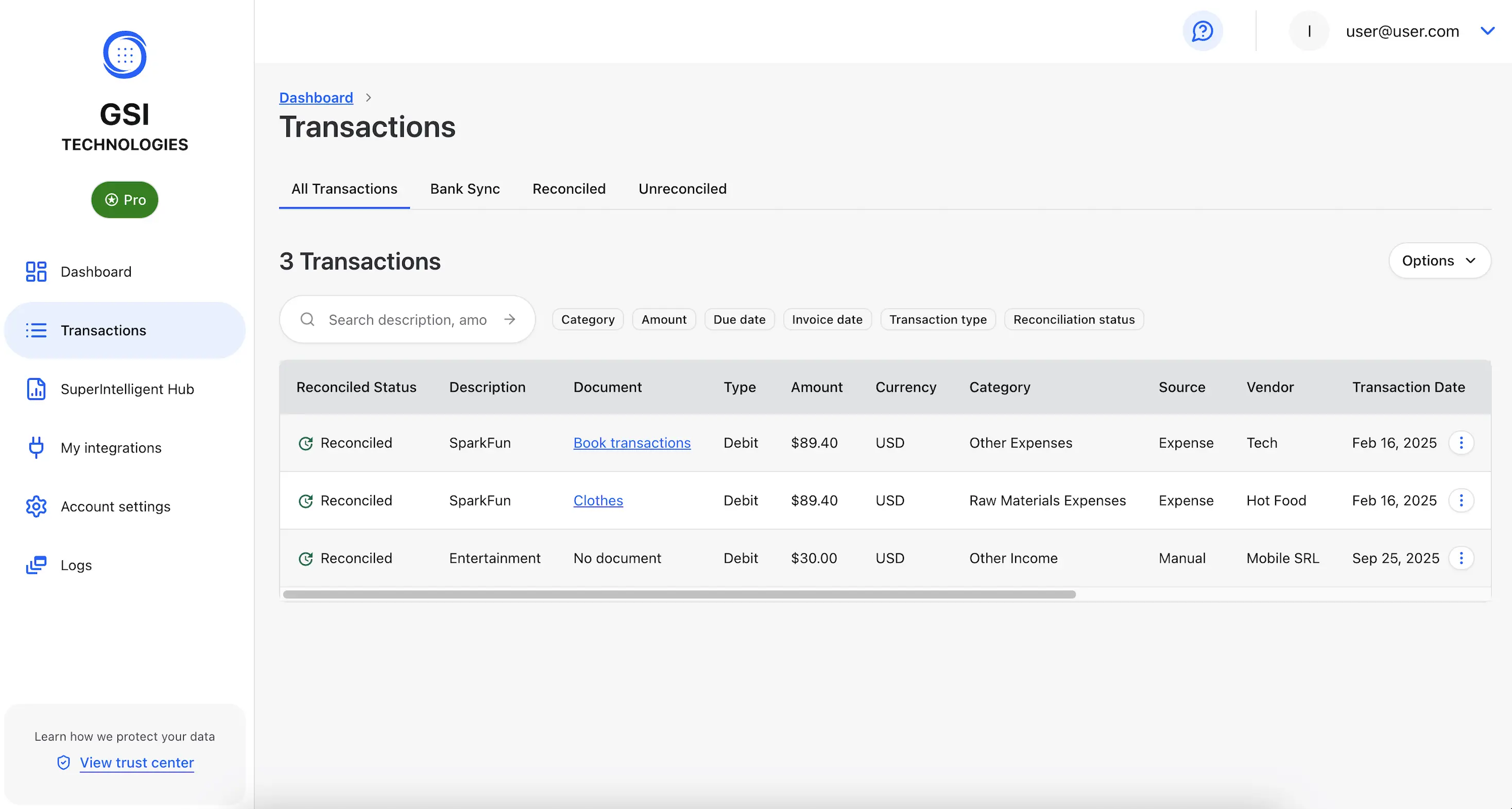This screenshot has height=809, width=1512.
Task: Click reconciled status icon in first row
Action: 306,443
